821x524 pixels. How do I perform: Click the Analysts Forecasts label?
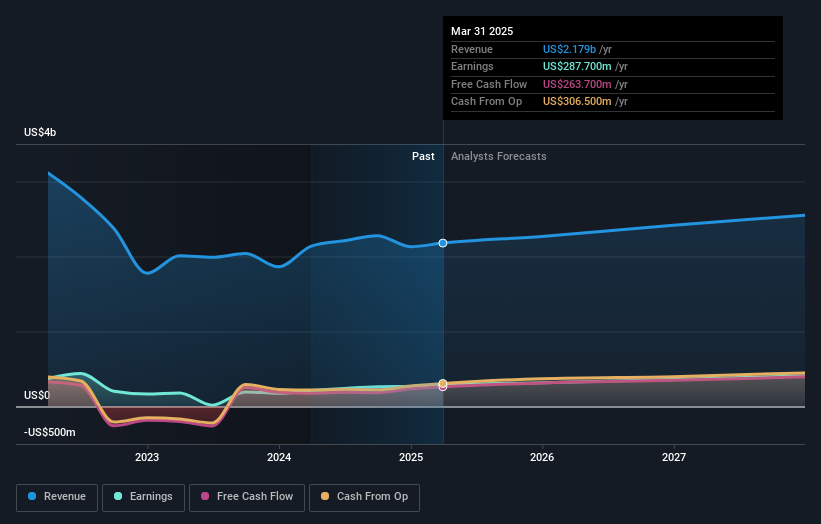coord(498,157)
